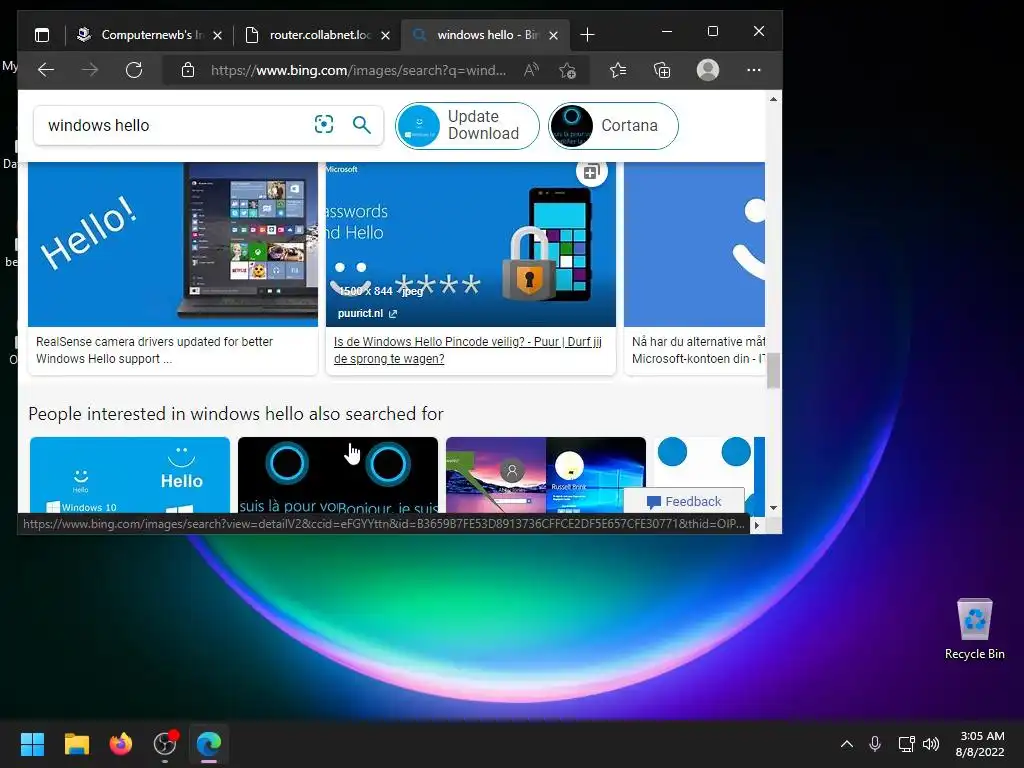The height and width of the screenshot is (768, 1024).
Task: Open the OBS Studio taskbar icon
Action: pos(165,744)
